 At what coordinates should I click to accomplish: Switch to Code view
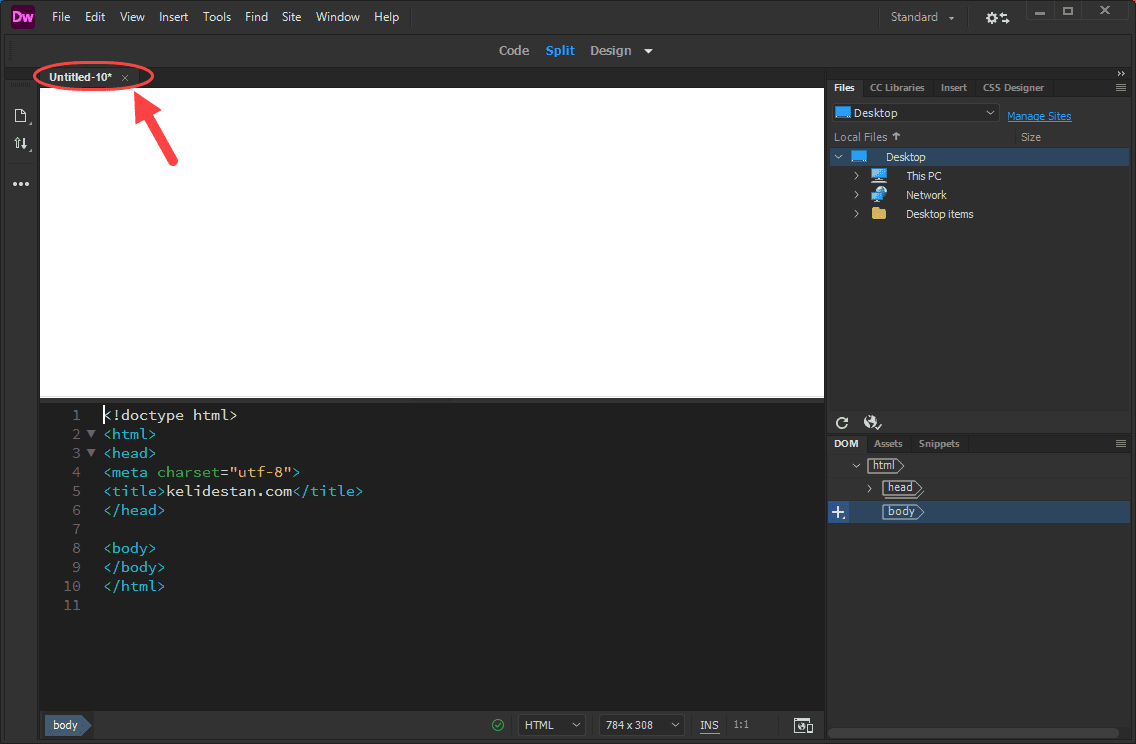[x=514, y=51]
